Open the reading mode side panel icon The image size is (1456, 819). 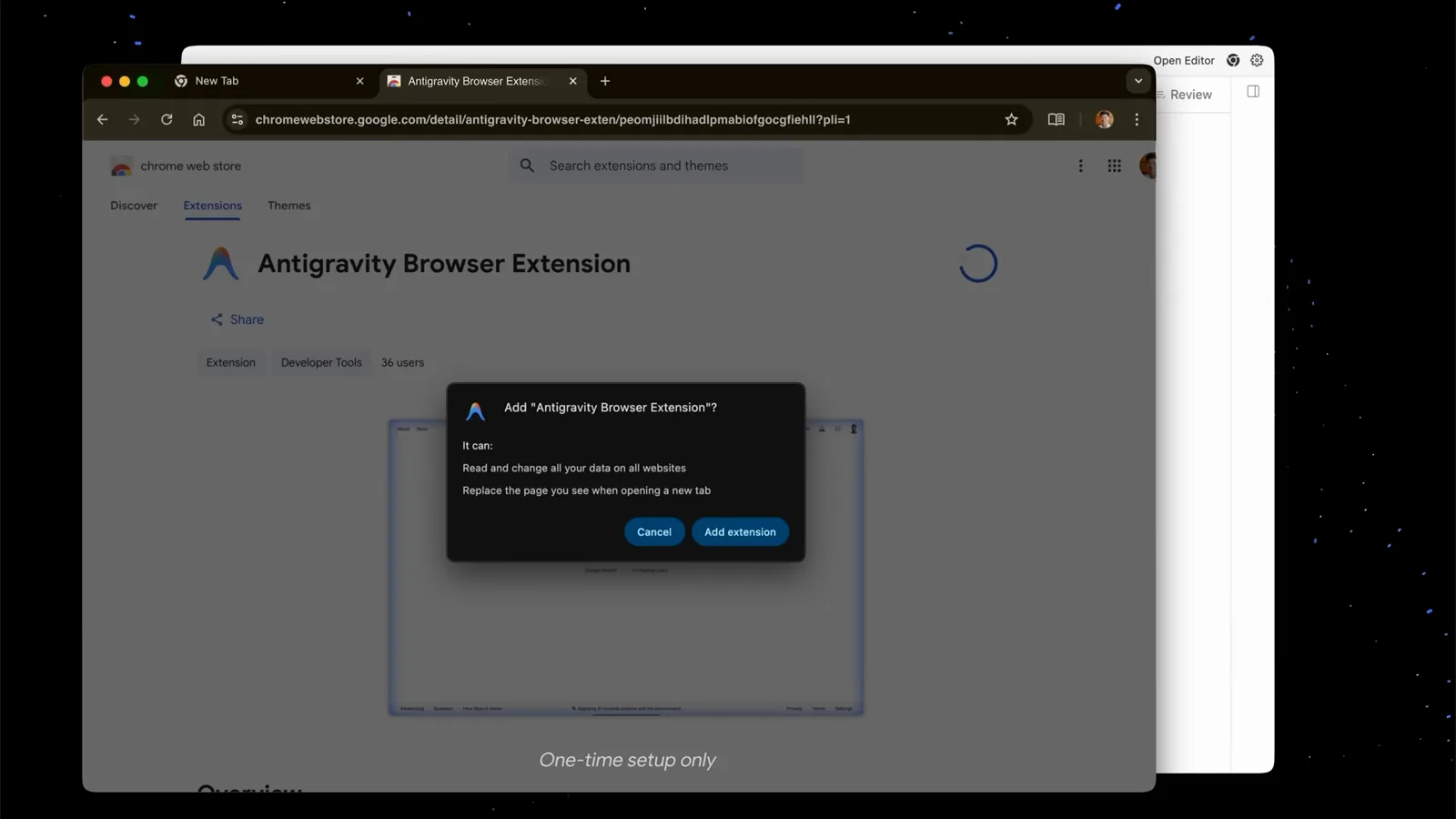[x=1056, y=119]
